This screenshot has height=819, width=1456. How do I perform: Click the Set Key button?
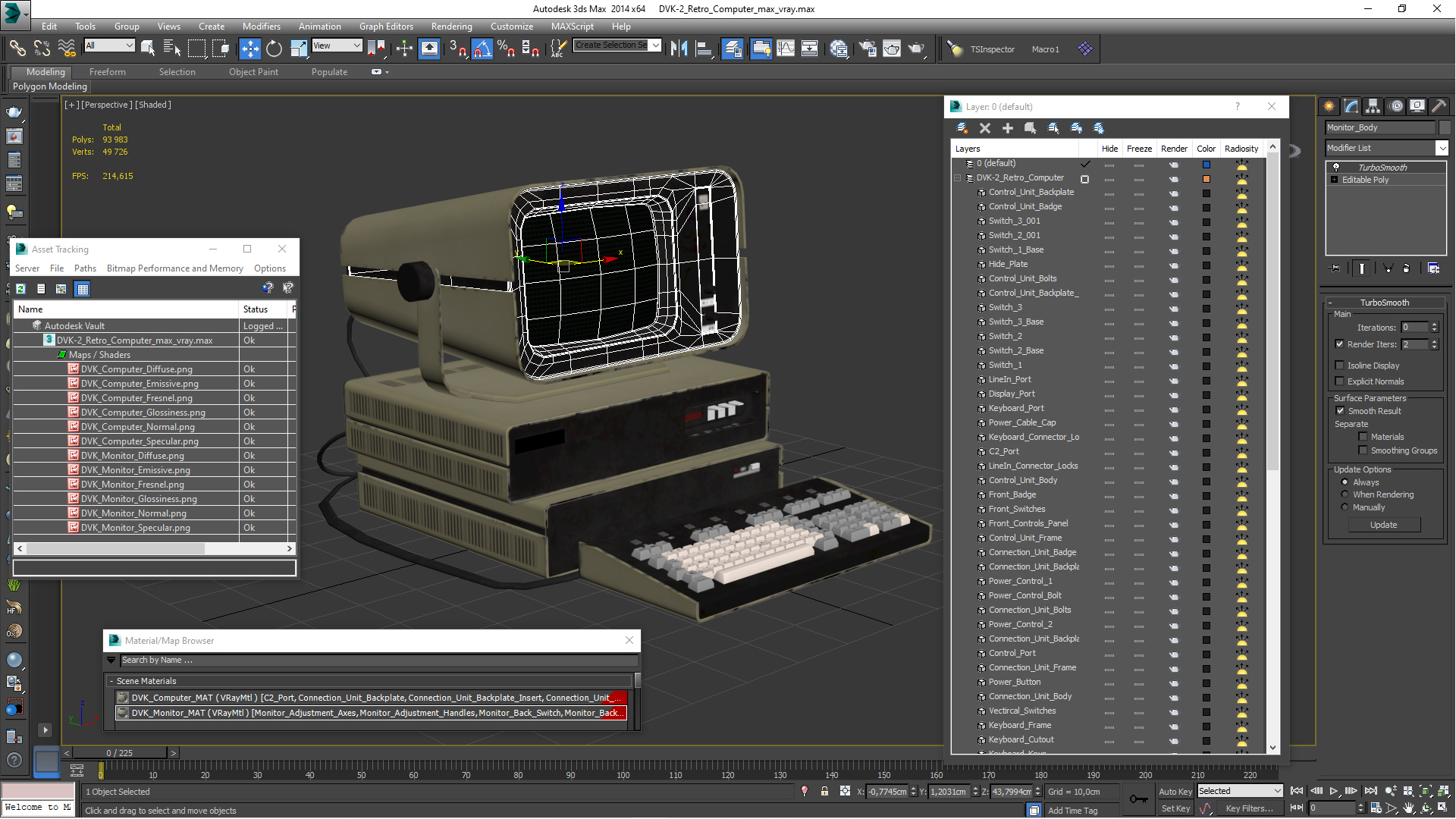tap(1175, 808)
